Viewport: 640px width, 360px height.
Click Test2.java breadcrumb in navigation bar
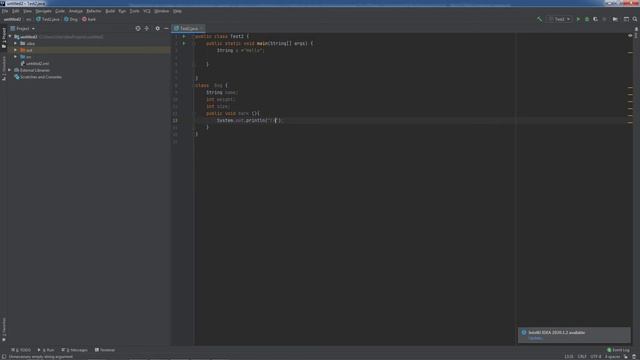coord(48,19)
